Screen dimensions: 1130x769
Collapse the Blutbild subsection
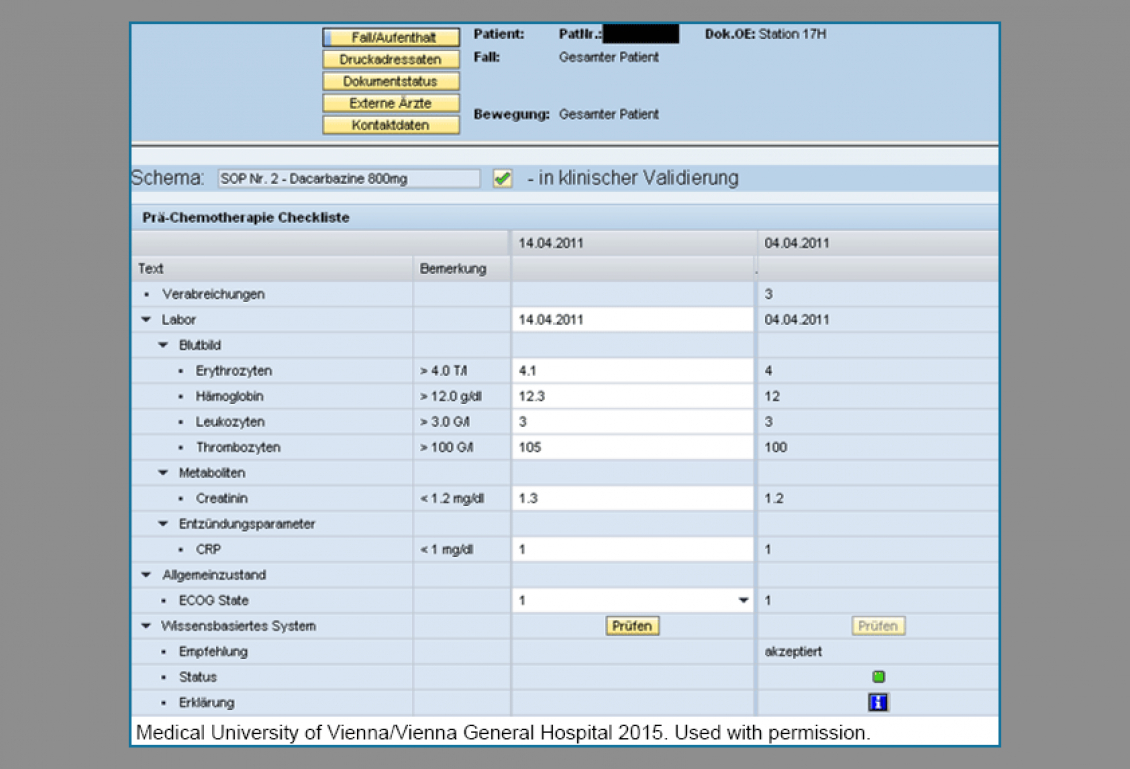coord(163,346)
